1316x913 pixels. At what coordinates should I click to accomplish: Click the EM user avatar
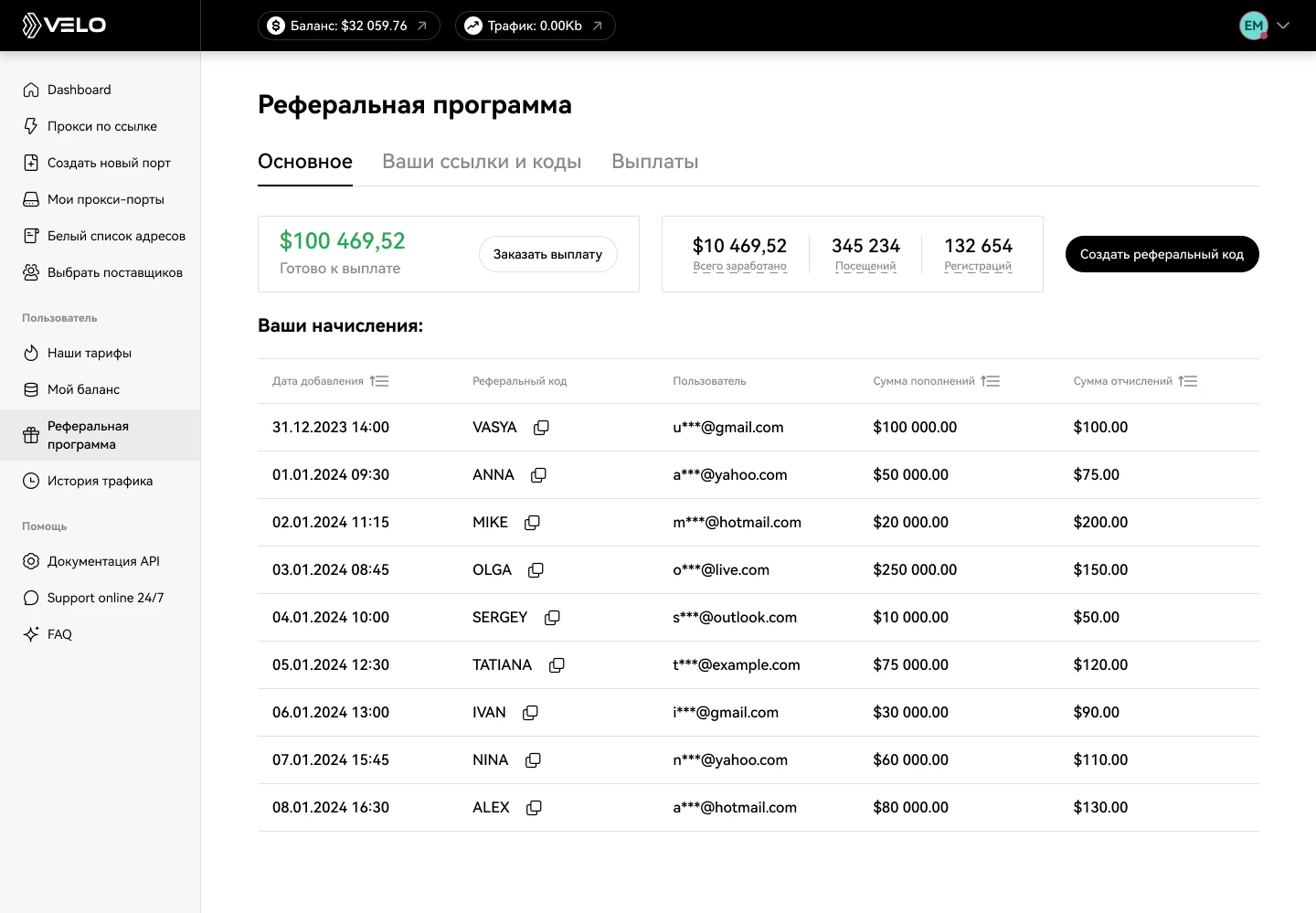coord(1254,26)
